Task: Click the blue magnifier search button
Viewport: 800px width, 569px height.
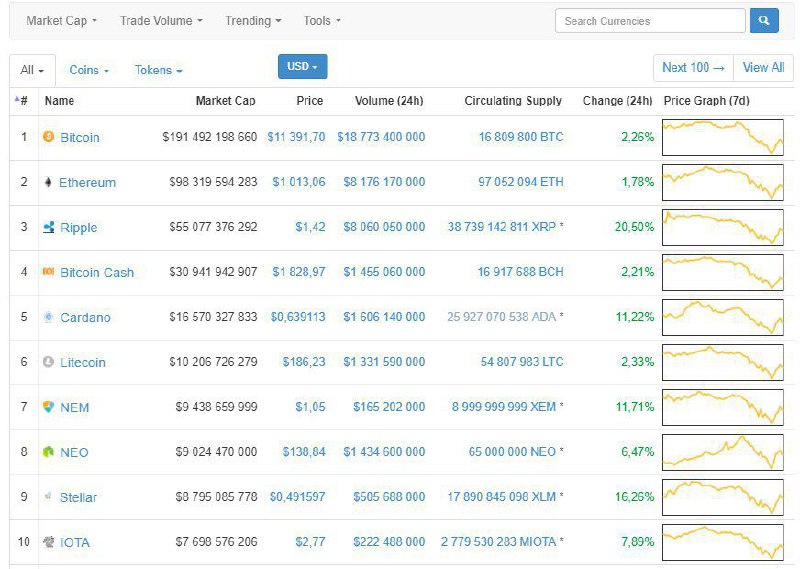Action: (764, 20)
